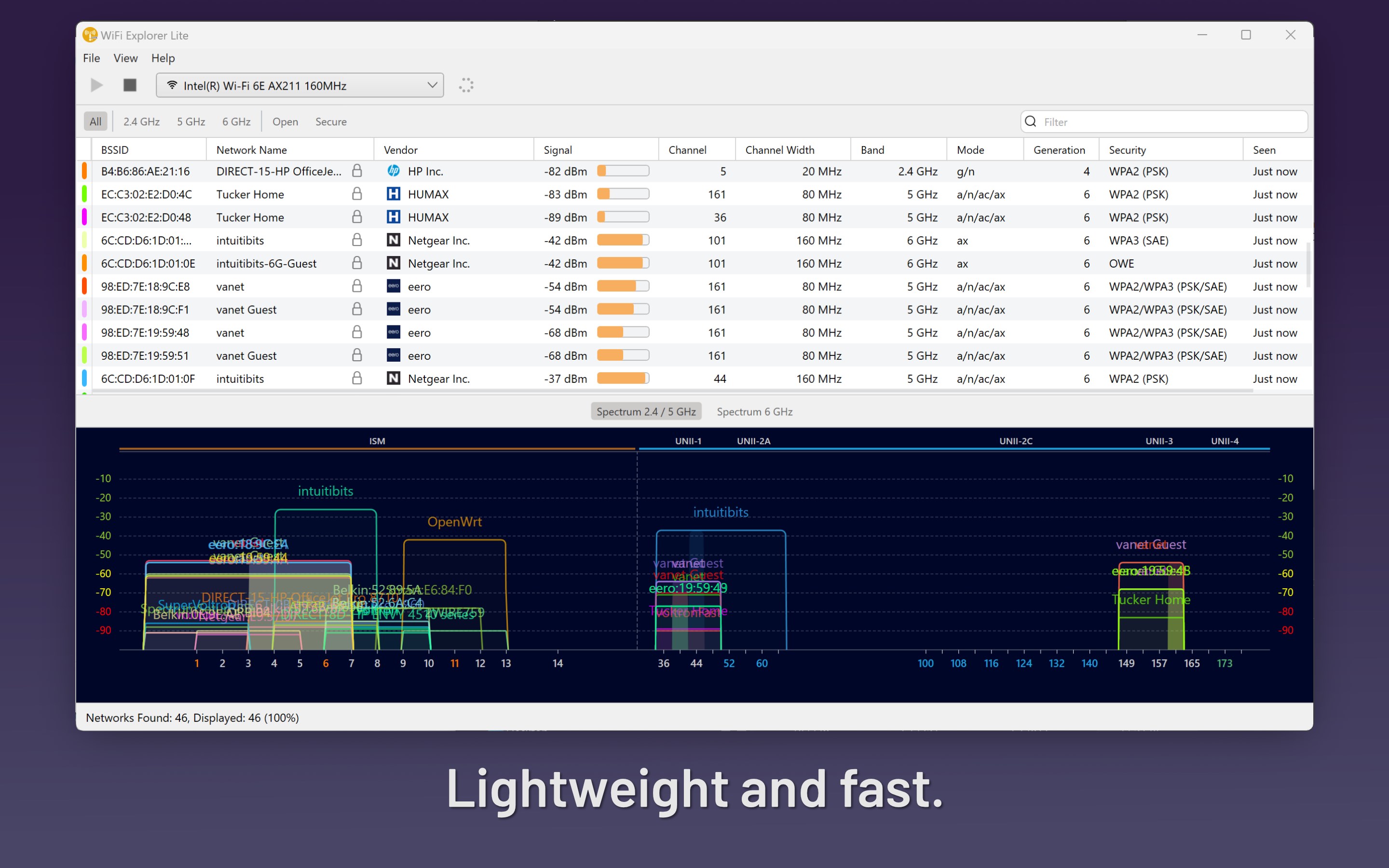This screenshot has height=868, width=1389.
Task: Toggle the 2.4 GHz band filter
Action: point(141,122)
